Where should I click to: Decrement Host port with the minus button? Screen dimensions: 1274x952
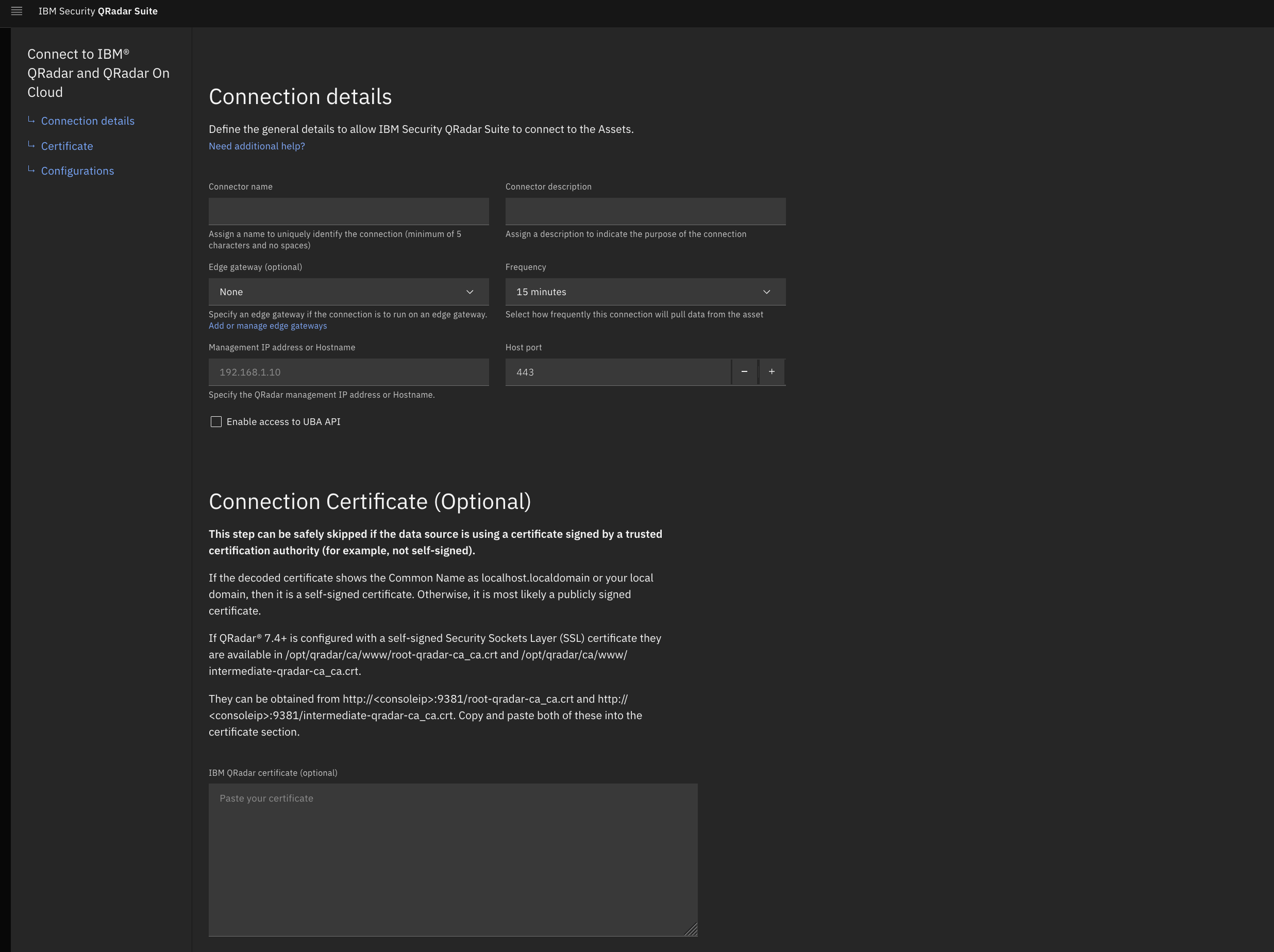click(x=745, y=372)
